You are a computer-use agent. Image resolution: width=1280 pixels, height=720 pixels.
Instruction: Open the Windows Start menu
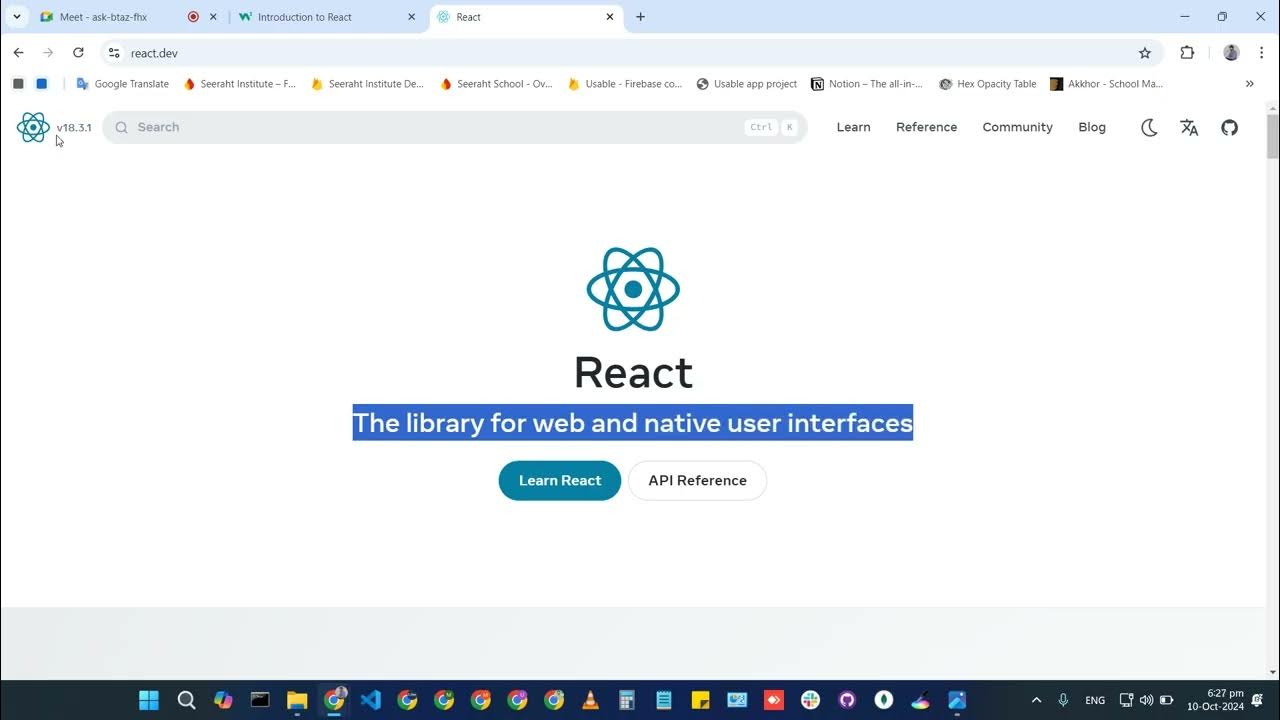tap(149, 700)
